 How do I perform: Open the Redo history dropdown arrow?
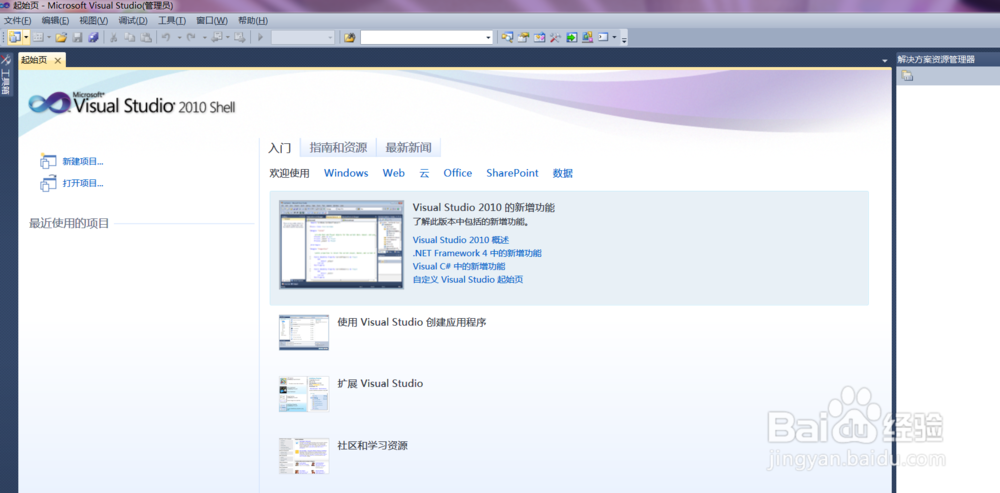point(204,38)
